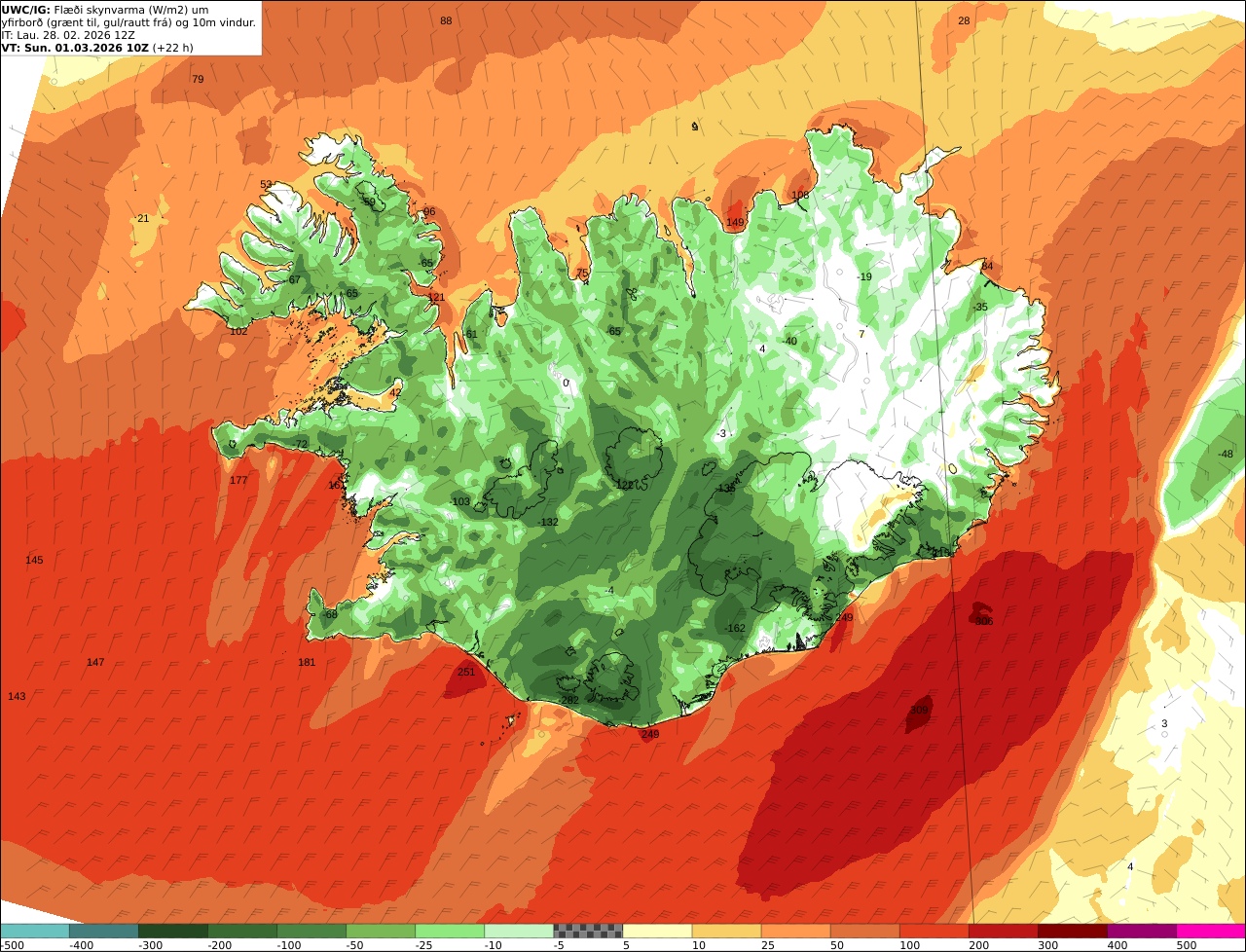The width and height of the screenshot is (1246, 952).
Task: Click the east coast value '84'
Action: (987, 266)
